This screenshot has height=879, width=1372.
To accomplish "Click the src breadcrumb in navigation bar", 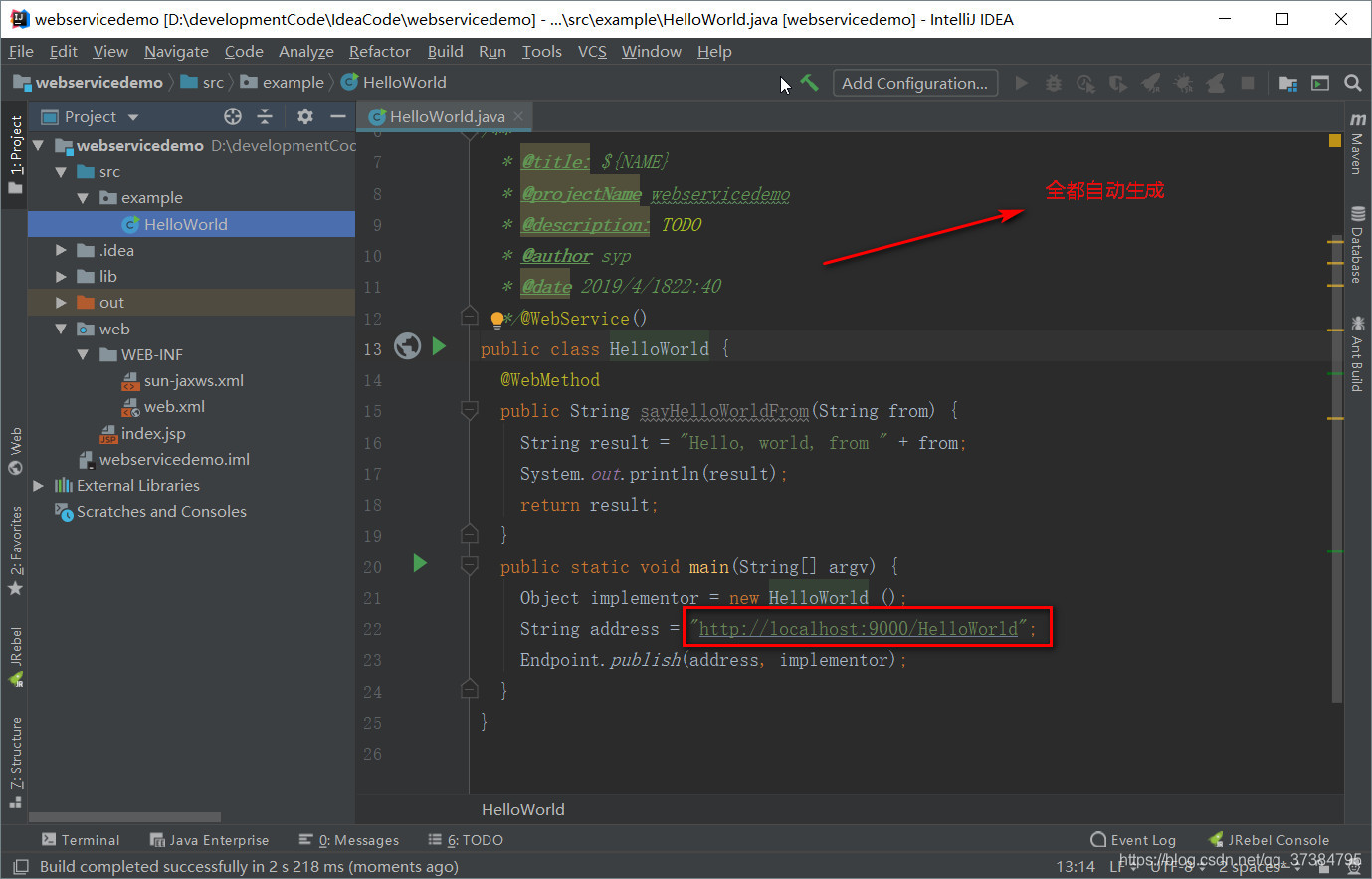I will (203, 82).
